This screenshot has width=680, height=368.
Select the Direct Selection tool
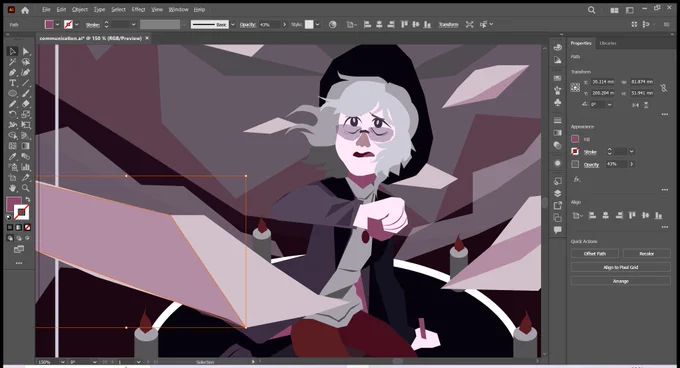[x=26, y=52]
